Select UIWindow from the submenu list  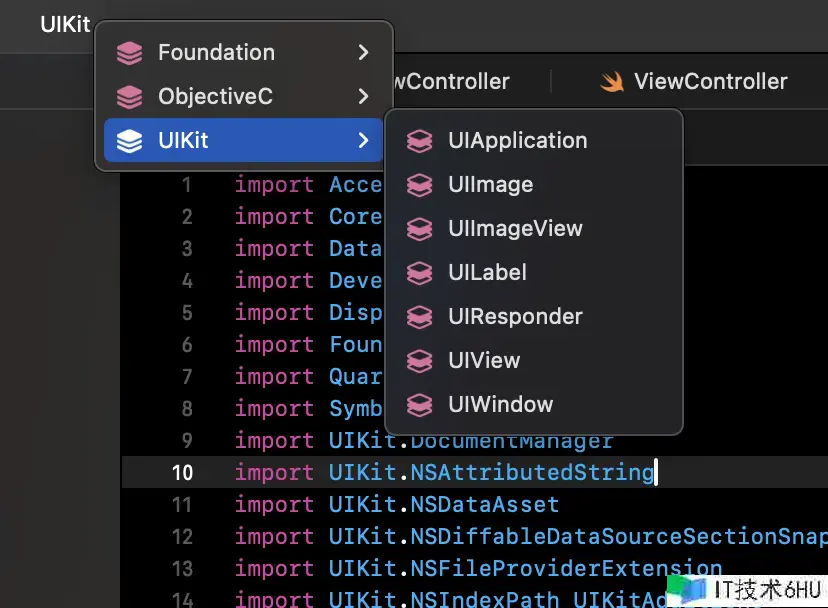pyautogui.click(x=500, y=405)
